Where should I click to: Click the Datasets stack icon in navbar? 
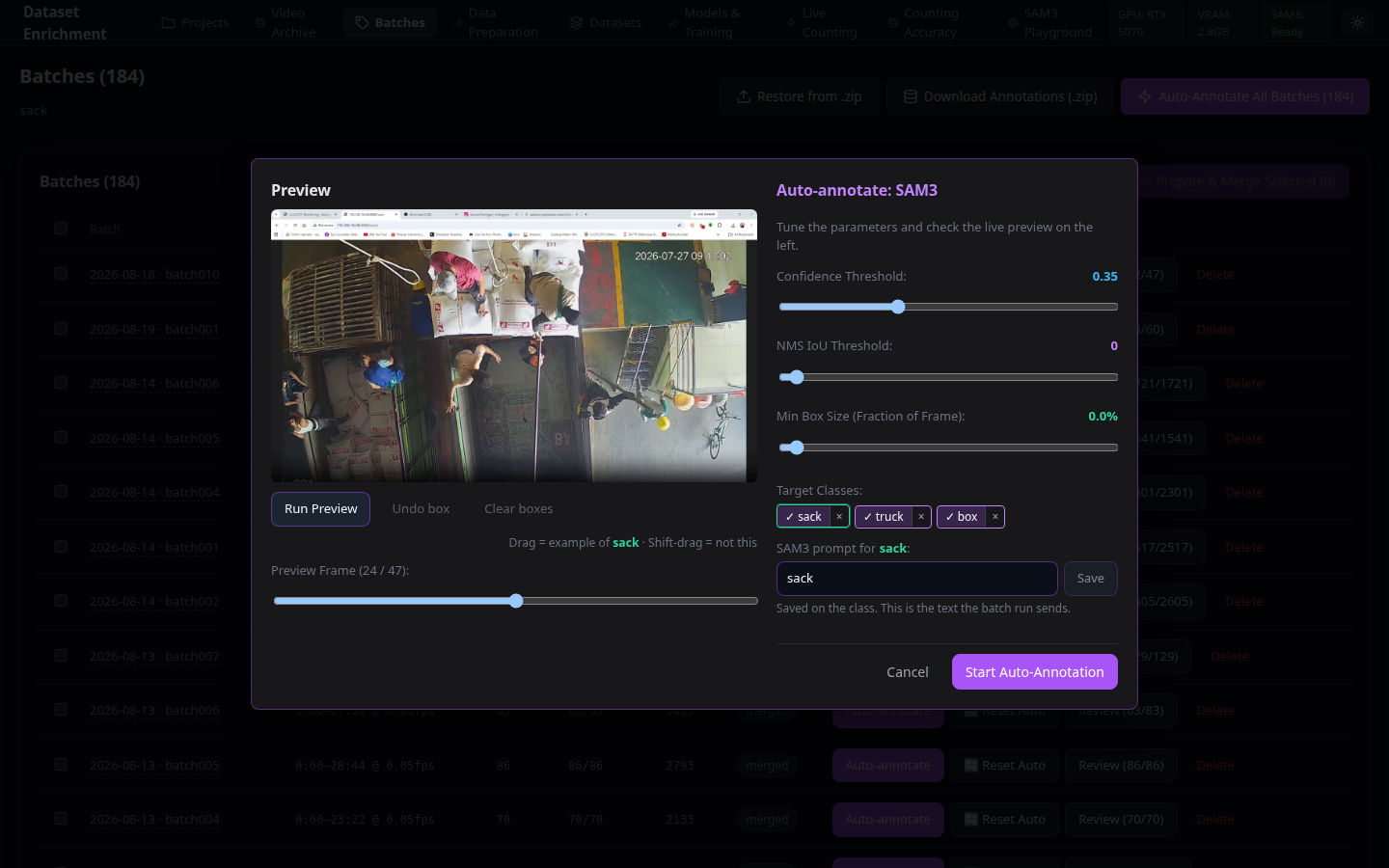pos(577,22)
